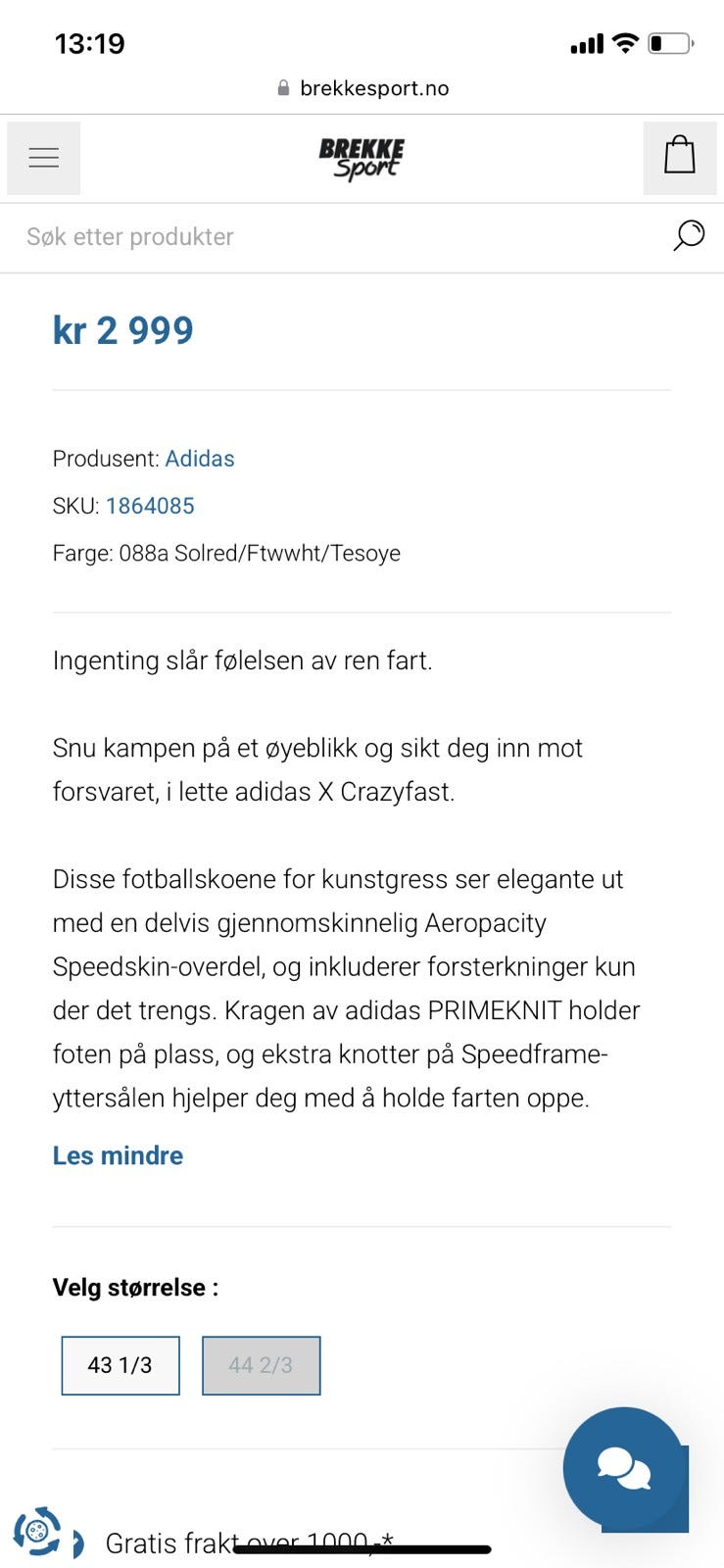Open the cookie settings icon
Screen dimensions: 724x1568
[37, 1531]
